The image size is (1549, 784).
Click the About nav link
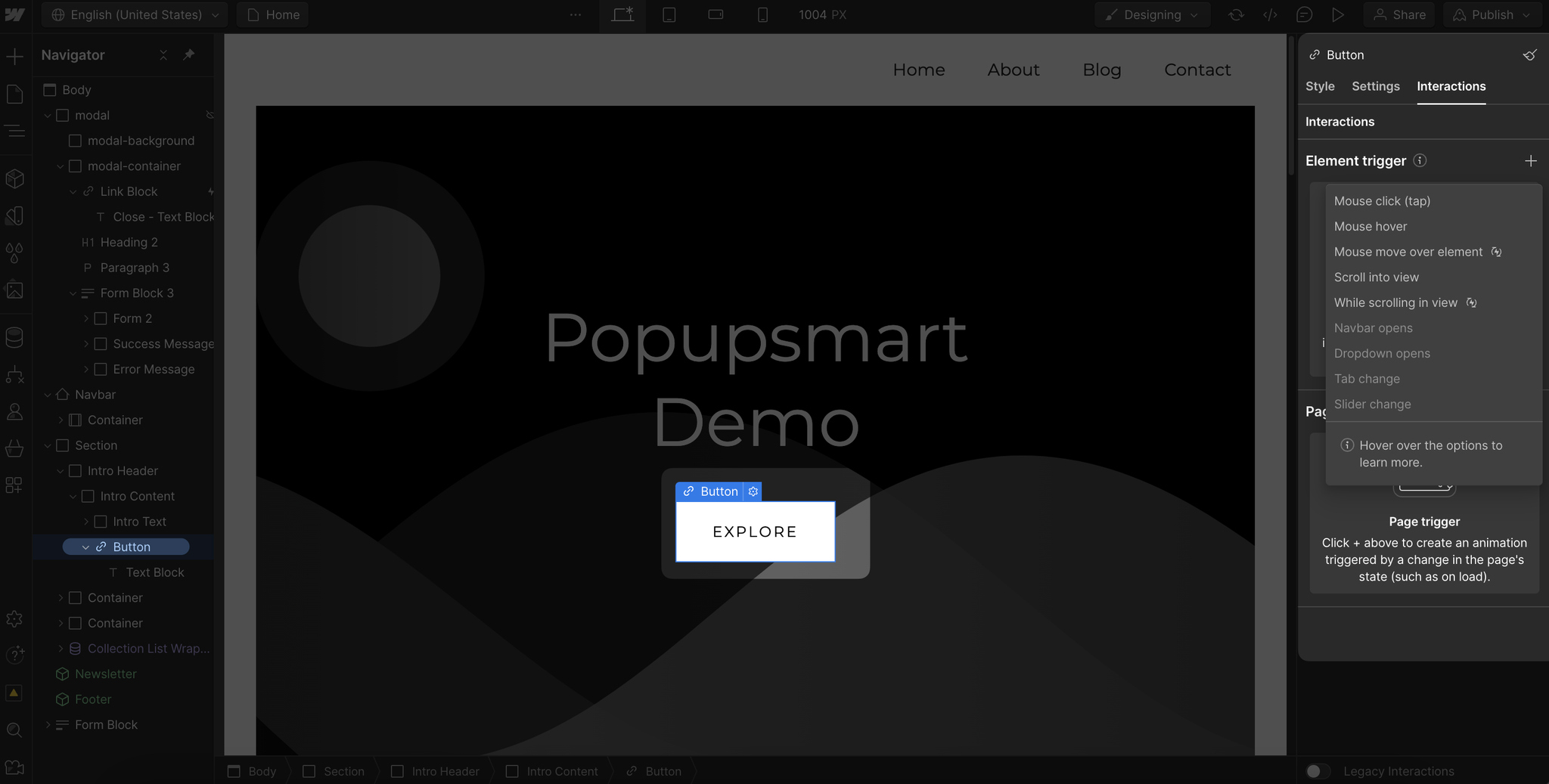[x=1014, y=70]
